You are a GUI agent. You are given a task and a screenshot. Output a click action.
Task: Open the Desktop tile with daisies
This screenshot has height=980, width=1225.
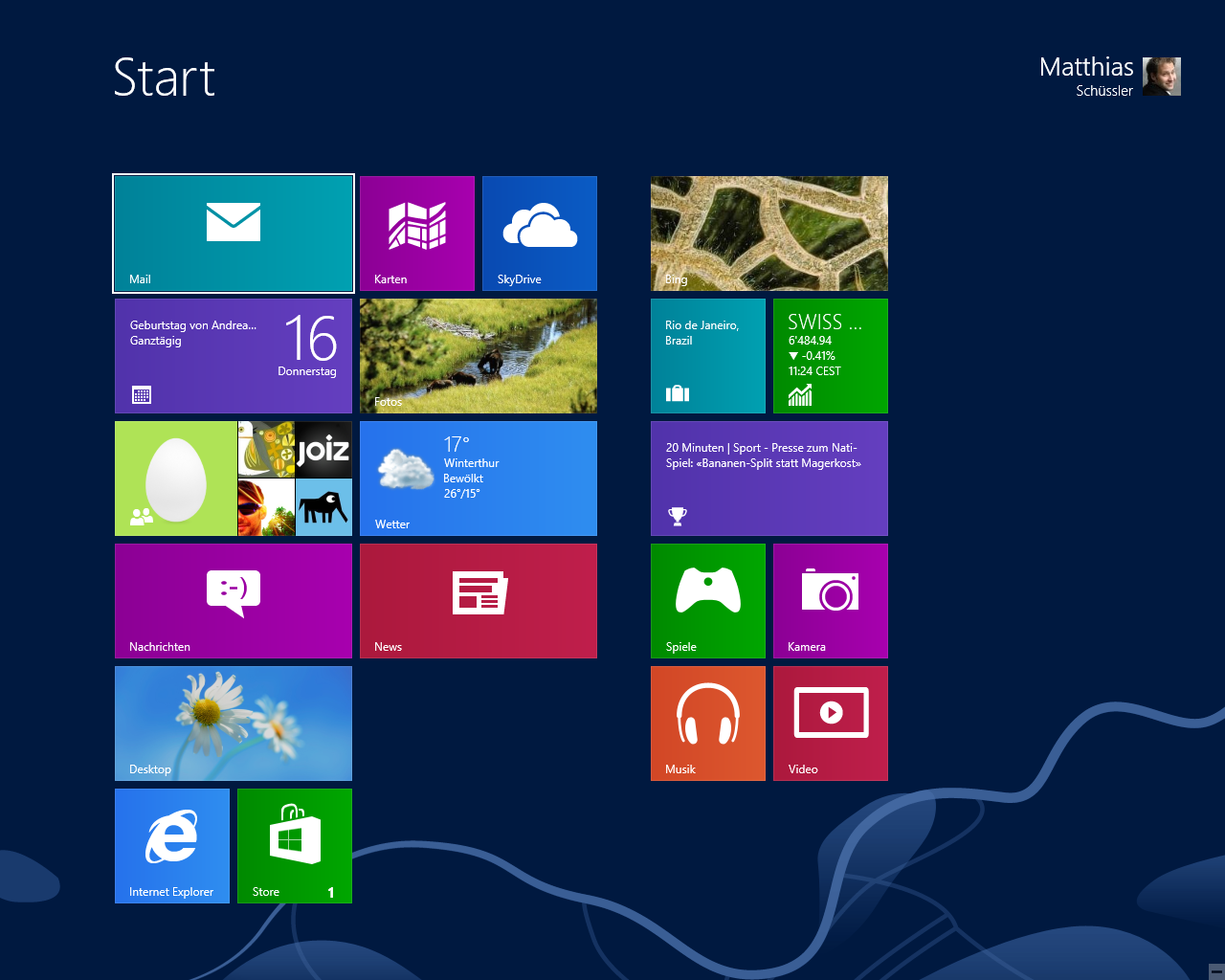tap(234, 724)
